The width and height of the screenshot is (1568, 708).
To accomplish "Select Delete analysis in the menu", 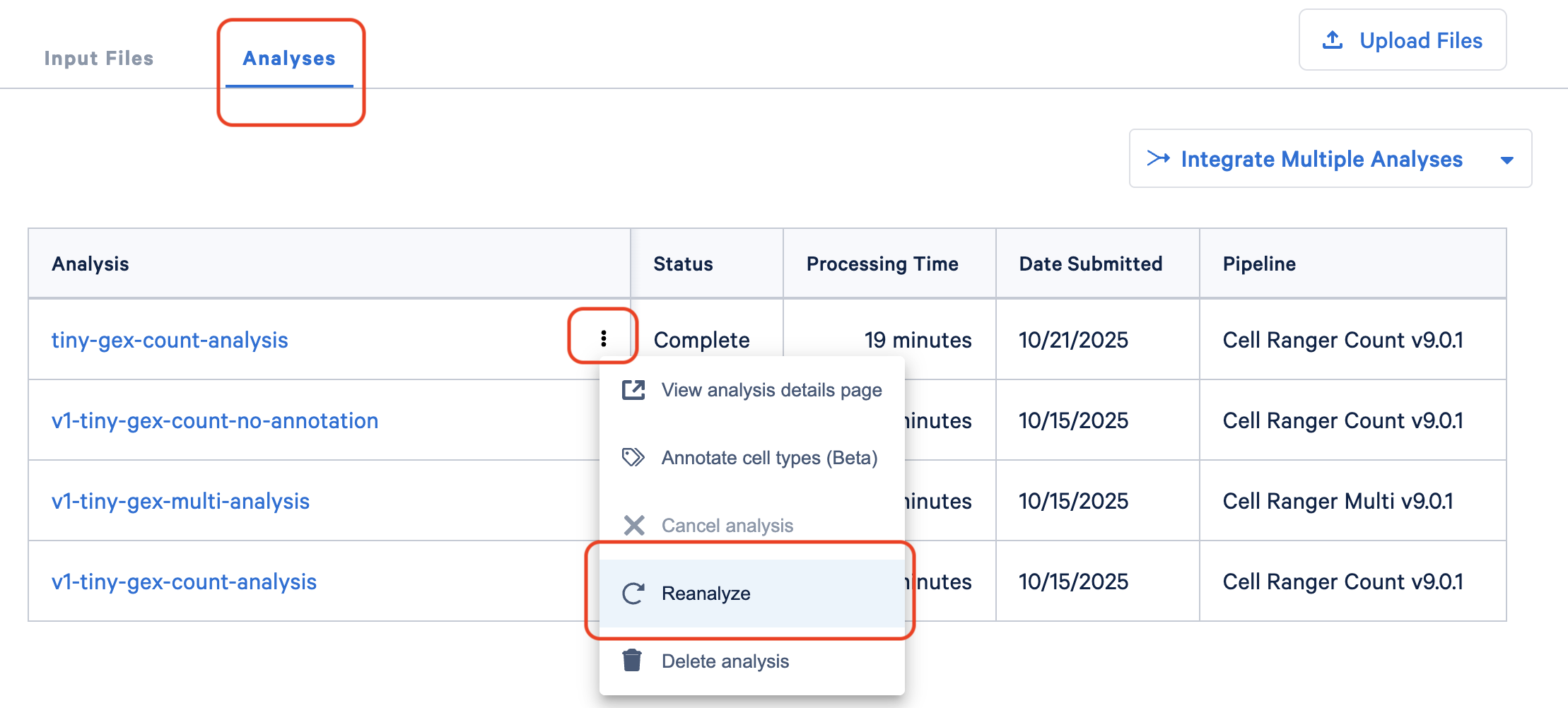I will pos(725,661).
